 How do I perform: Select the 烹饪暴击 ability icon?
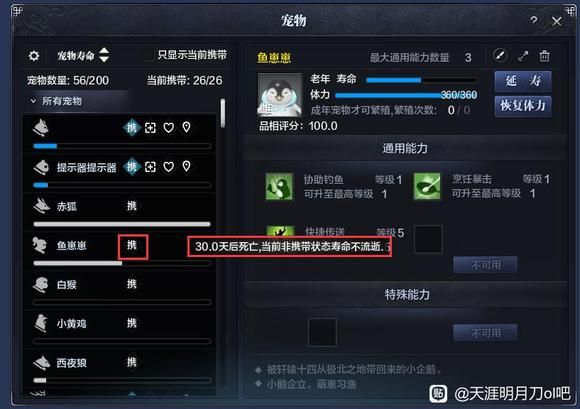click(x=427, y=186)
